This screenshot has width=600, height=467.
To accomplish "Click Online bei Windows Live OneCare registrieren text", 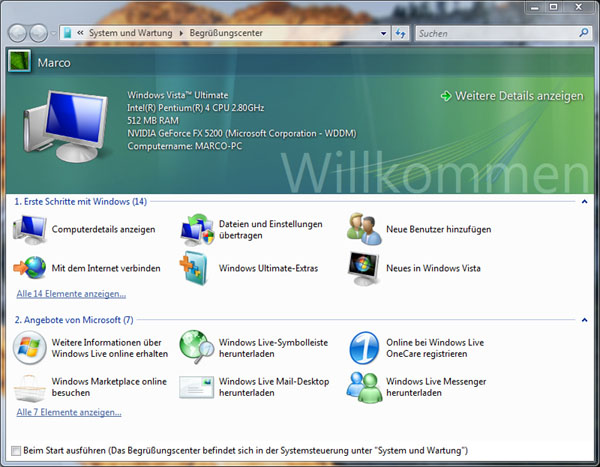I will [435, 348].
